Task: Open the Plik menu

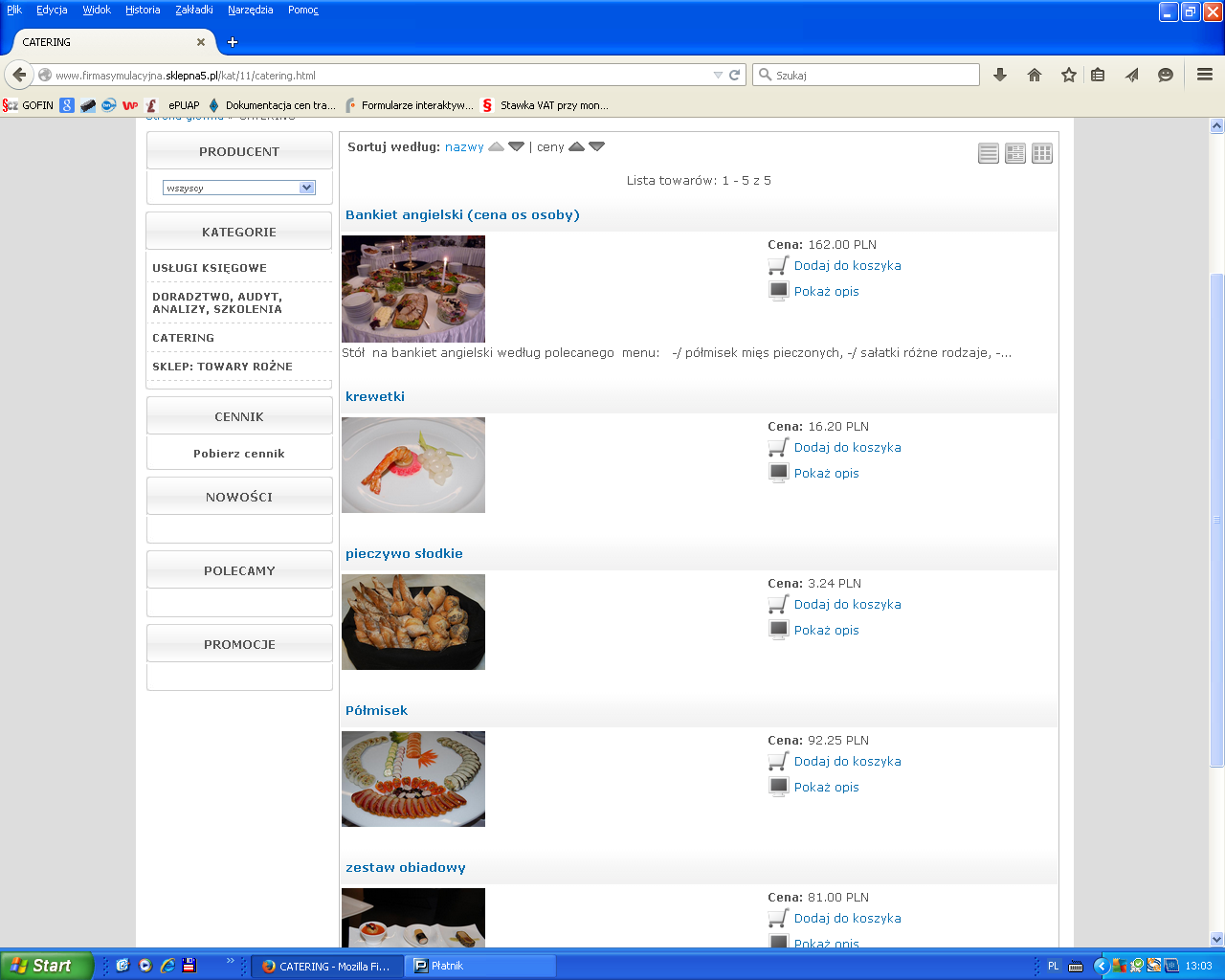Action: pyautogui.click(x=14, y=10)
